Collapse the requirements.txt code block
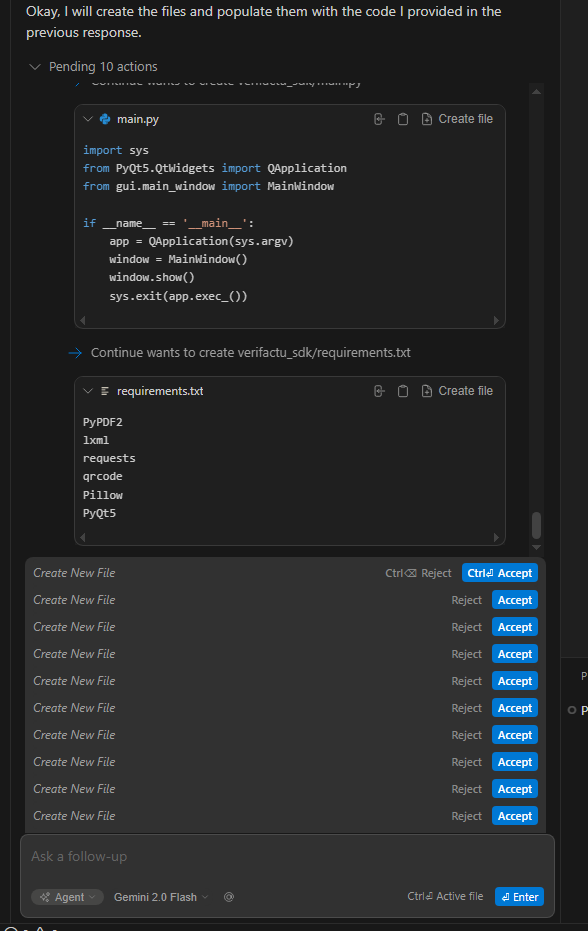588x931 pixels. [x=88, y=390]
